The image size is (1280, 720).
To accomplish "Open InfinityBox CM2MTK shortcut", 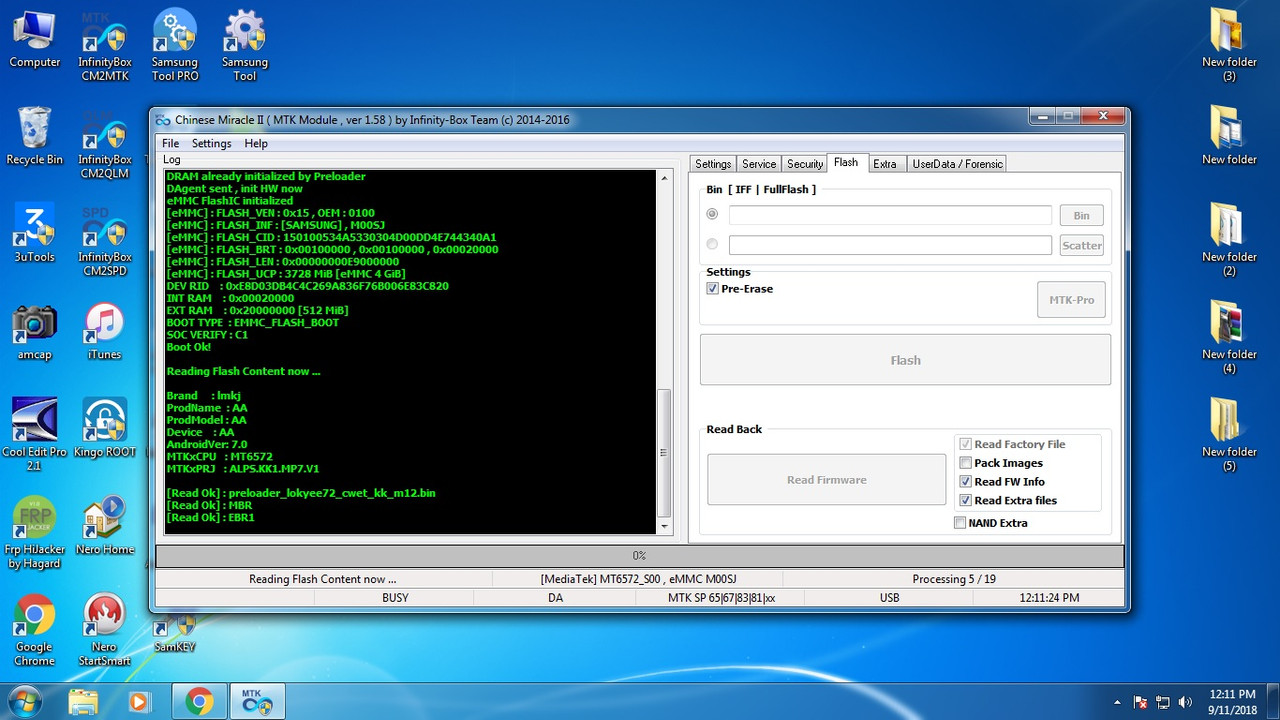I will coord(104,47).
